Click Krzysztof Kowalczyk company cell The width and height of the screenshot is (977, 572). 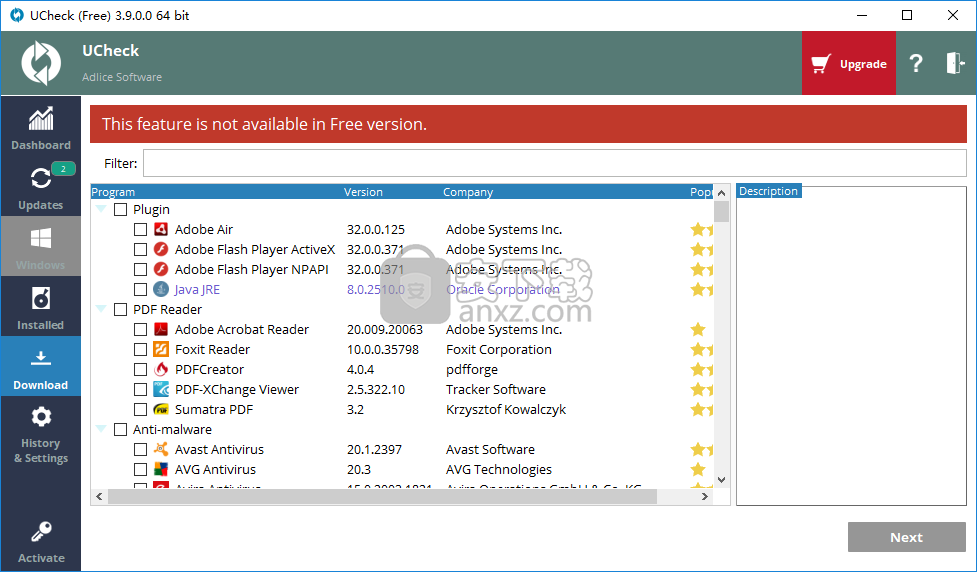(x=506, y=409)
